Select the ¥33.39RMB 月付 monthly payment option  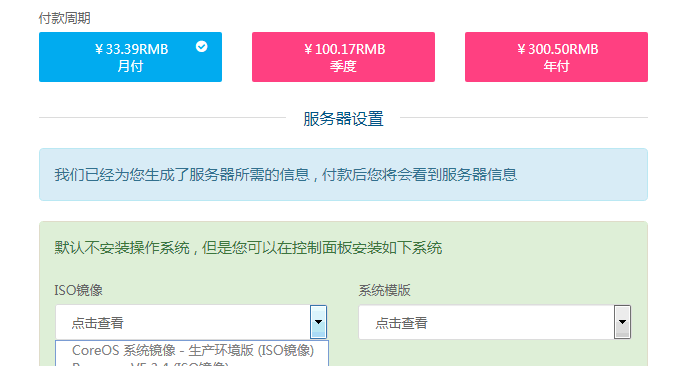(130, 57)
